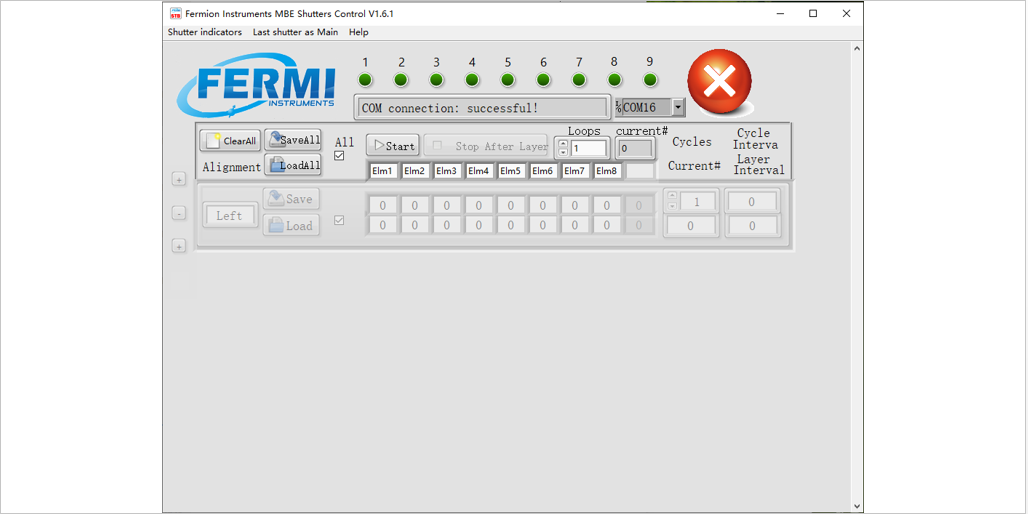Click the plus button below the minus button

[178, 246]
